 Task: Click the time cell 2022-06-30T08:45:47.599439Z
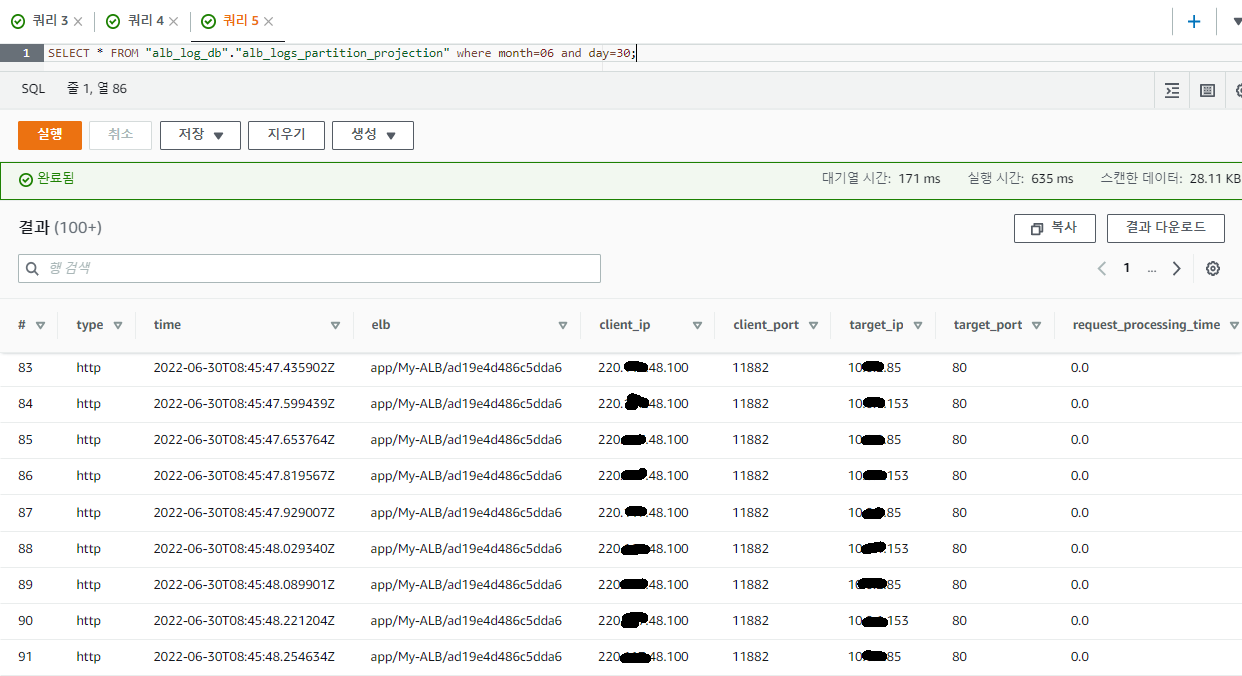pos(244,404)
